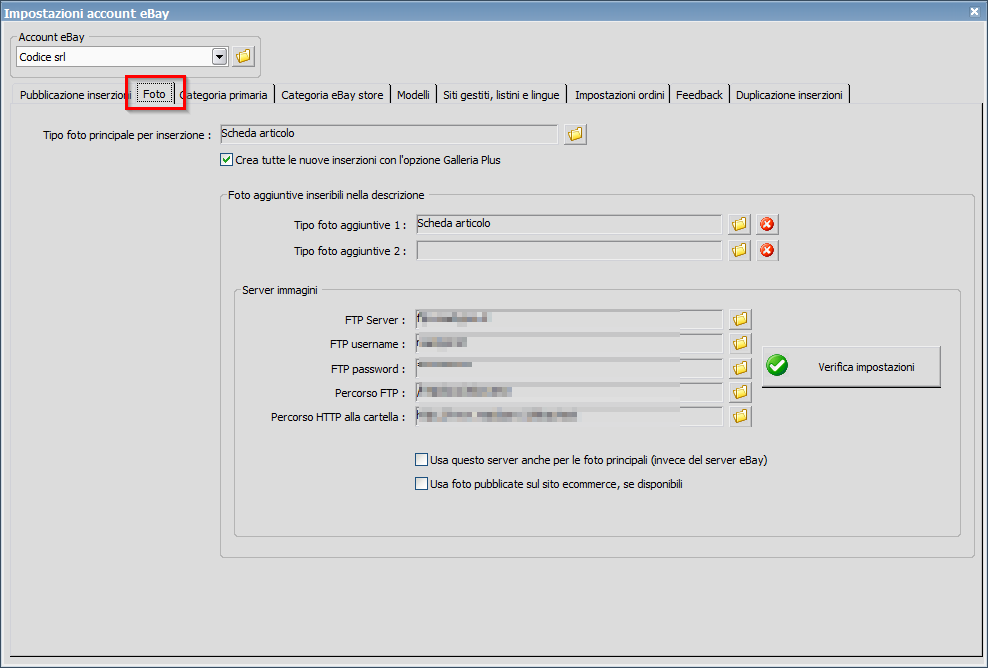Image resolution: width=988 pixels, height=668 pixels.
Task: Click the FTP password input field
Action: (569, 367)
